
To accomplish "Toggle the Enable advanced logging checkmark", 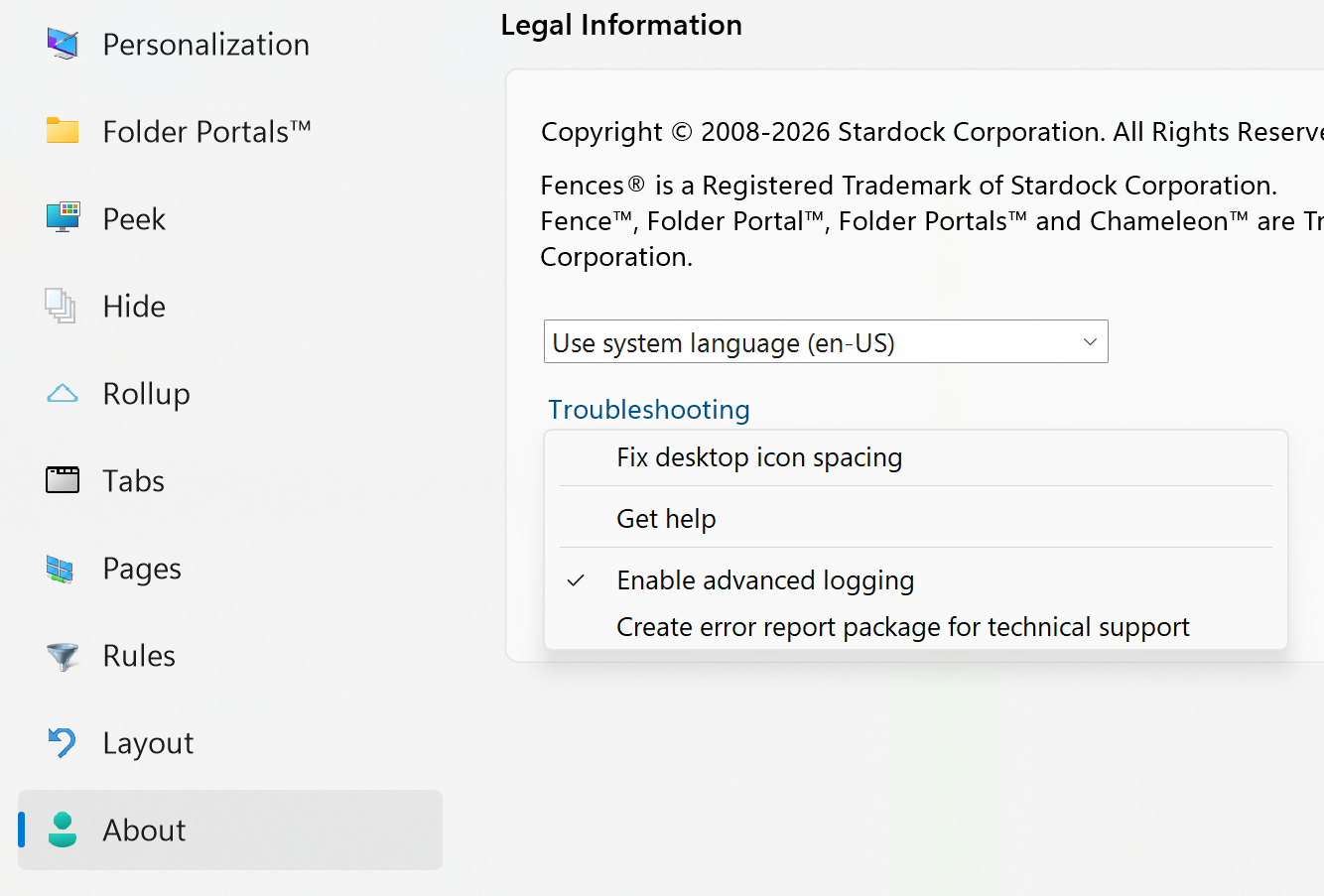I will pos(576,580).
